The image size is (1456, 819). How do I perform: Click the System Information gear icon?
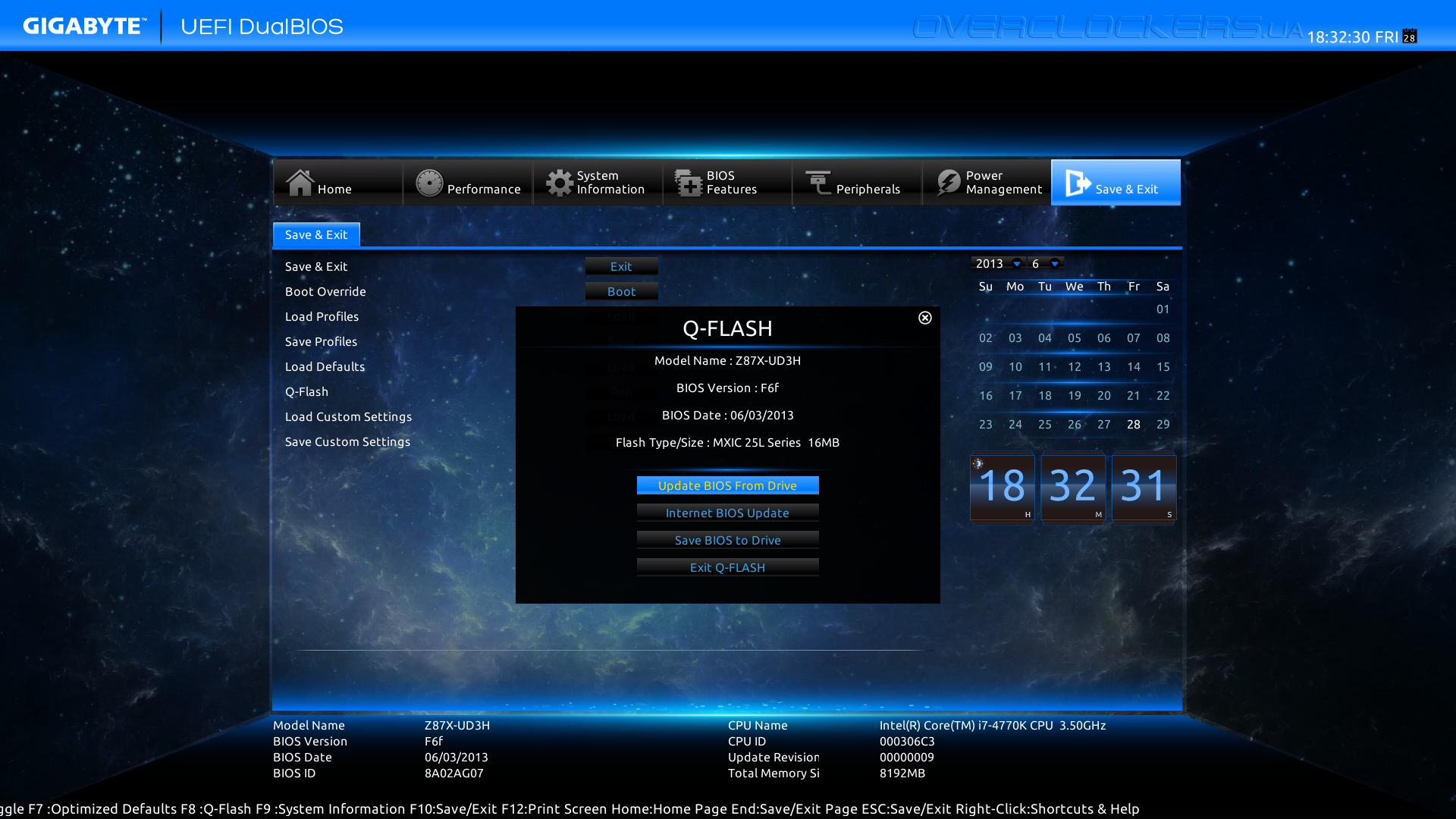tap(560, 183)
